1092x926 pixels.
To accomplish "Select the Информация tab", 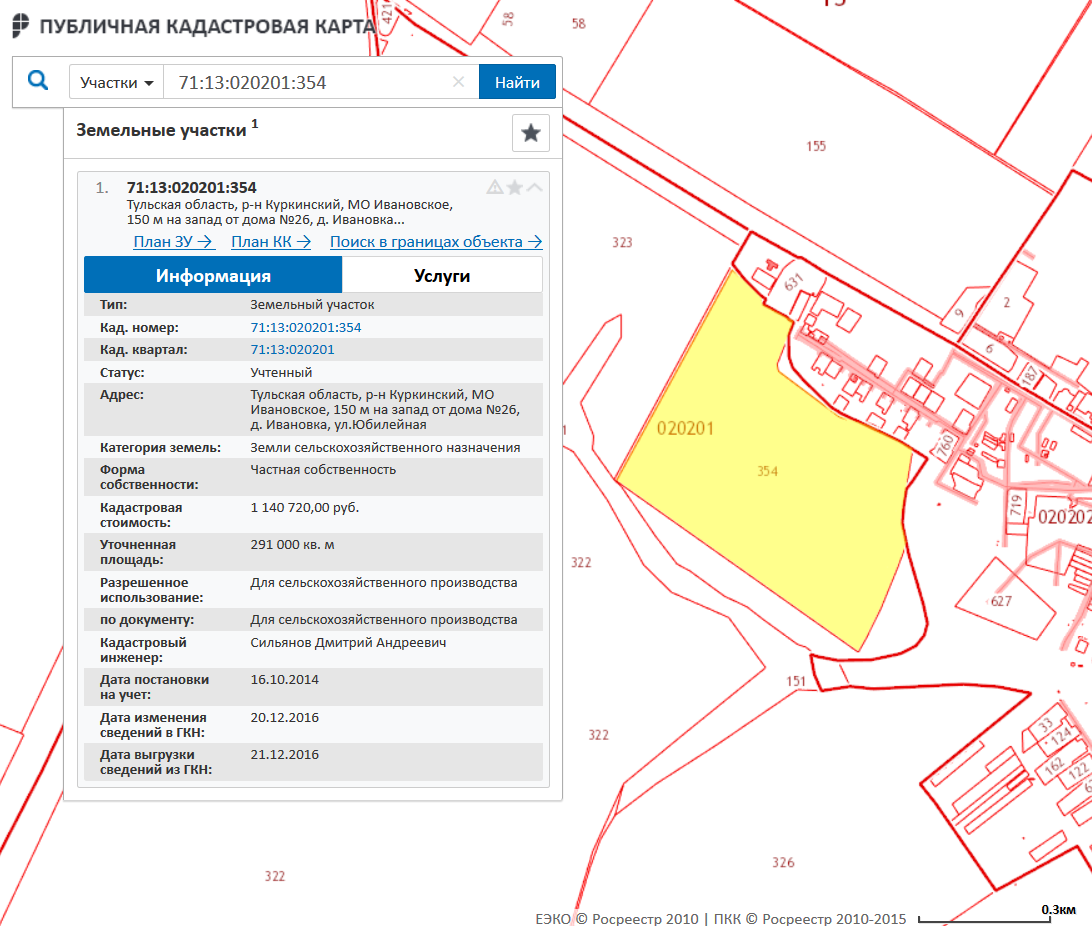I will coord(213,275).
